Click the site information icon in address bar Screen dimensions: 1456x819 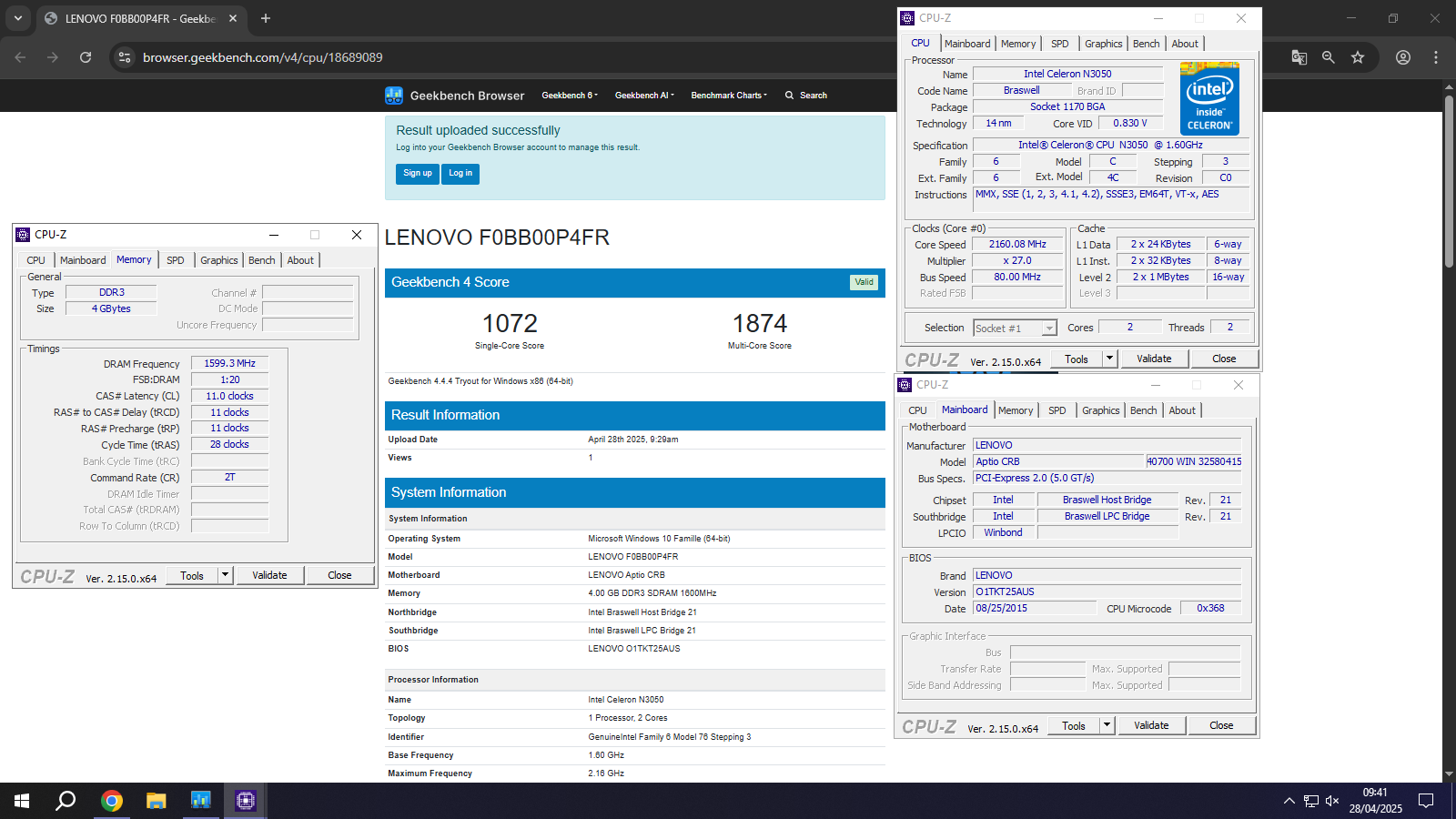125,57
